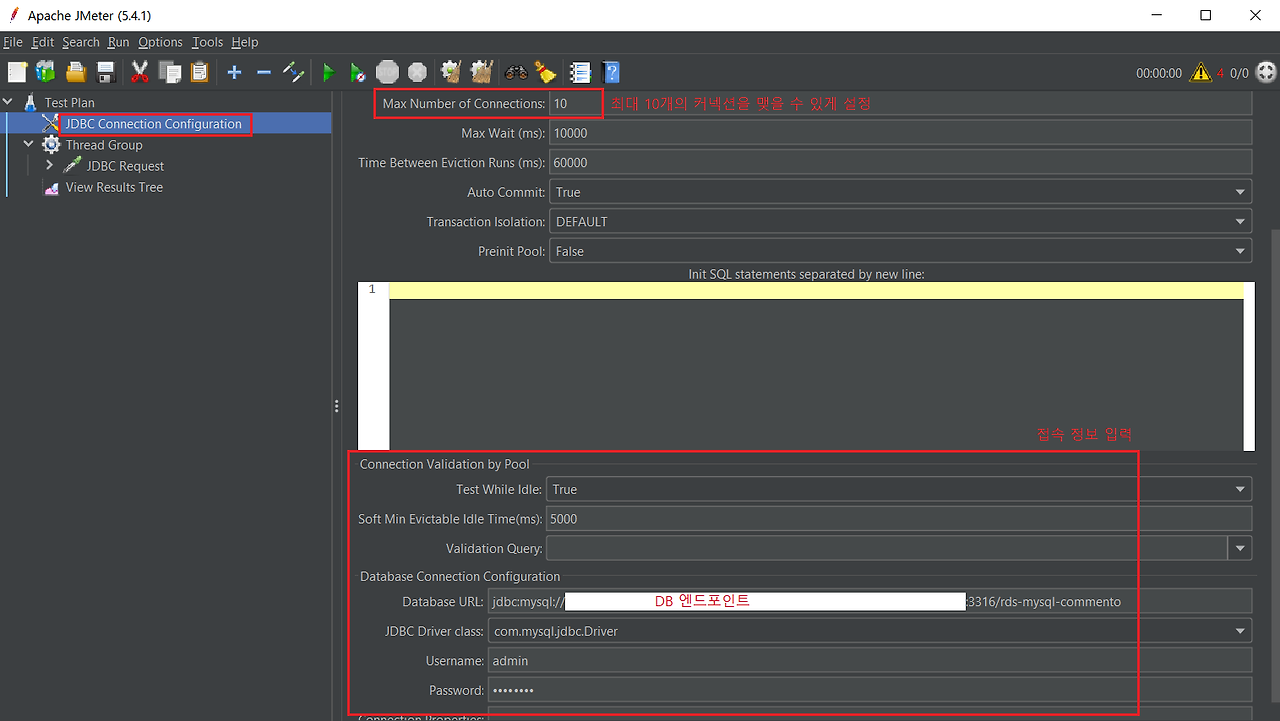Open the Transaction Isolation dropdown
Viewport: 1280px width, 721px height.
click(x=900, y=222)
